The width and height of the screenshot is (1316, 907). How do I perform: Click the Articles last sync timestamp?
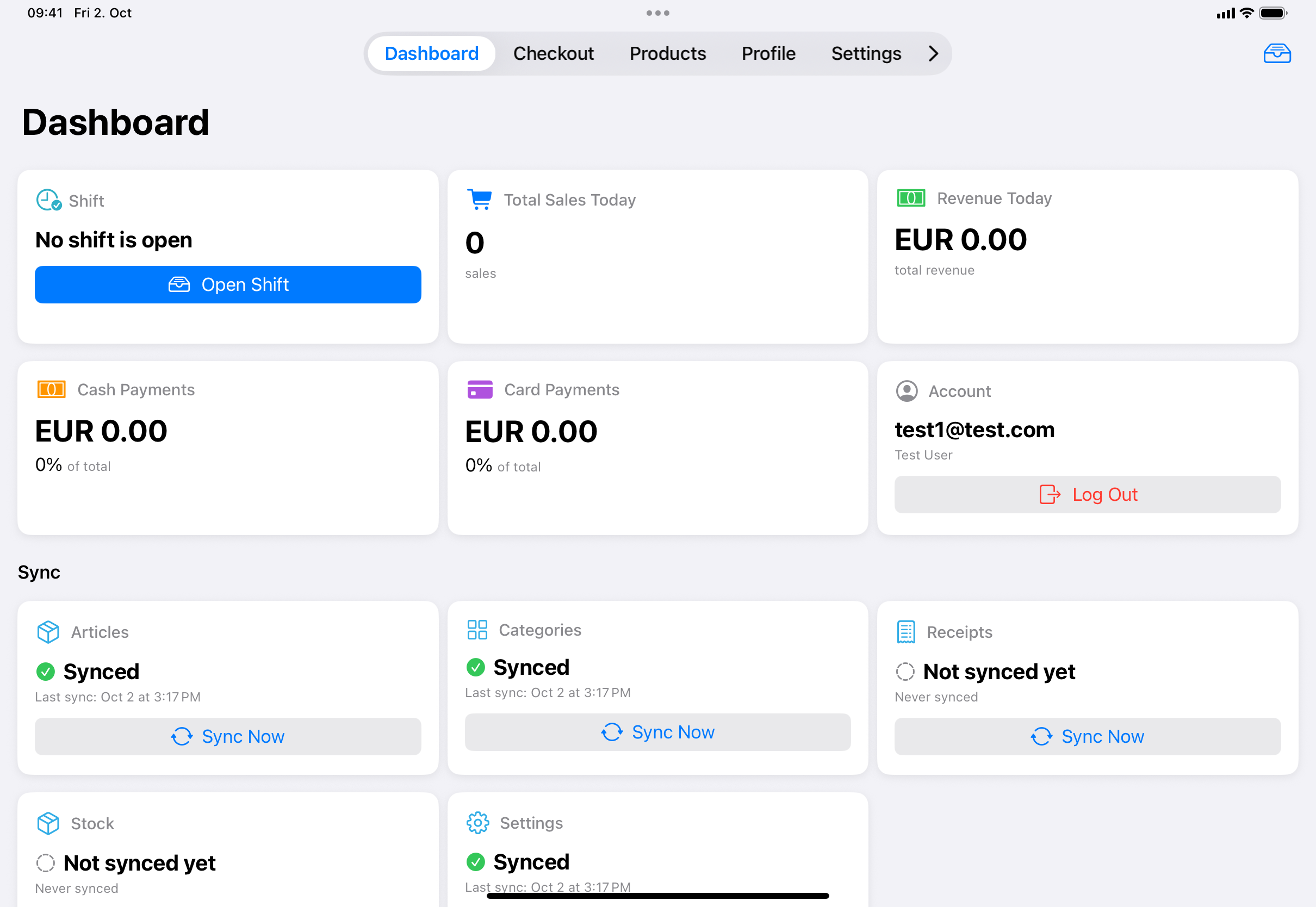[x=117, y=697]
